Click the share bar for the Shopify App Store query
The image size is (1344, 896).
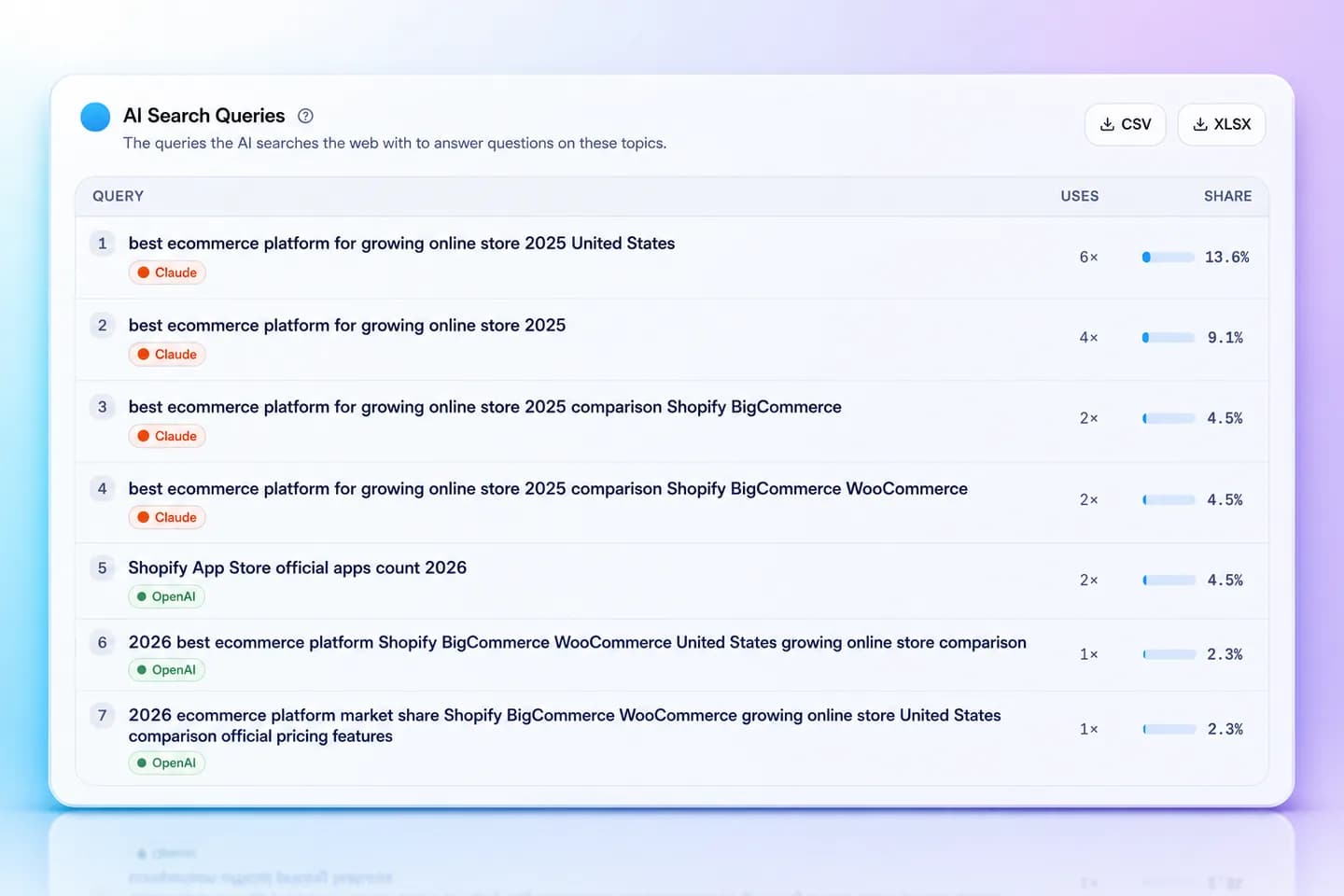pos(1169,581)
